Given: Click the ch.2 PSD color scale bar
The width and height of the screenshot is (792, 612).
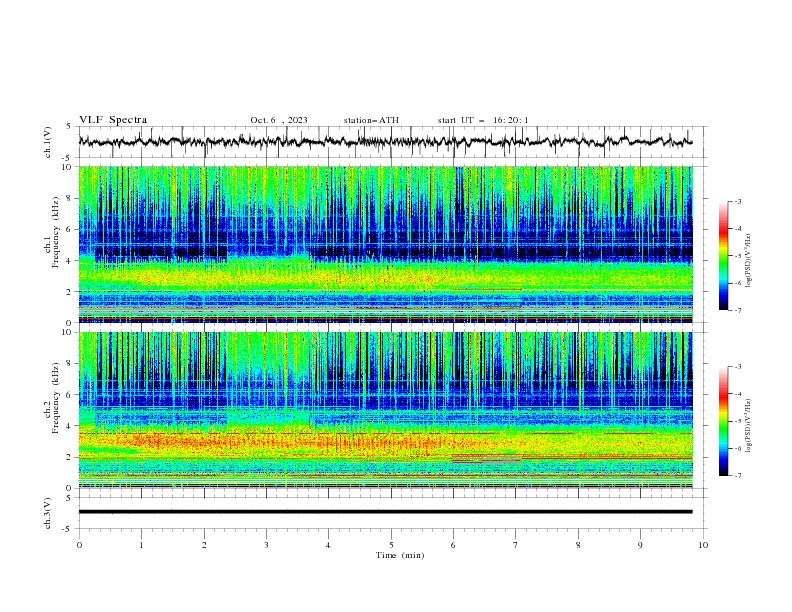Looking at the screenshot, I should coord(723,421).
